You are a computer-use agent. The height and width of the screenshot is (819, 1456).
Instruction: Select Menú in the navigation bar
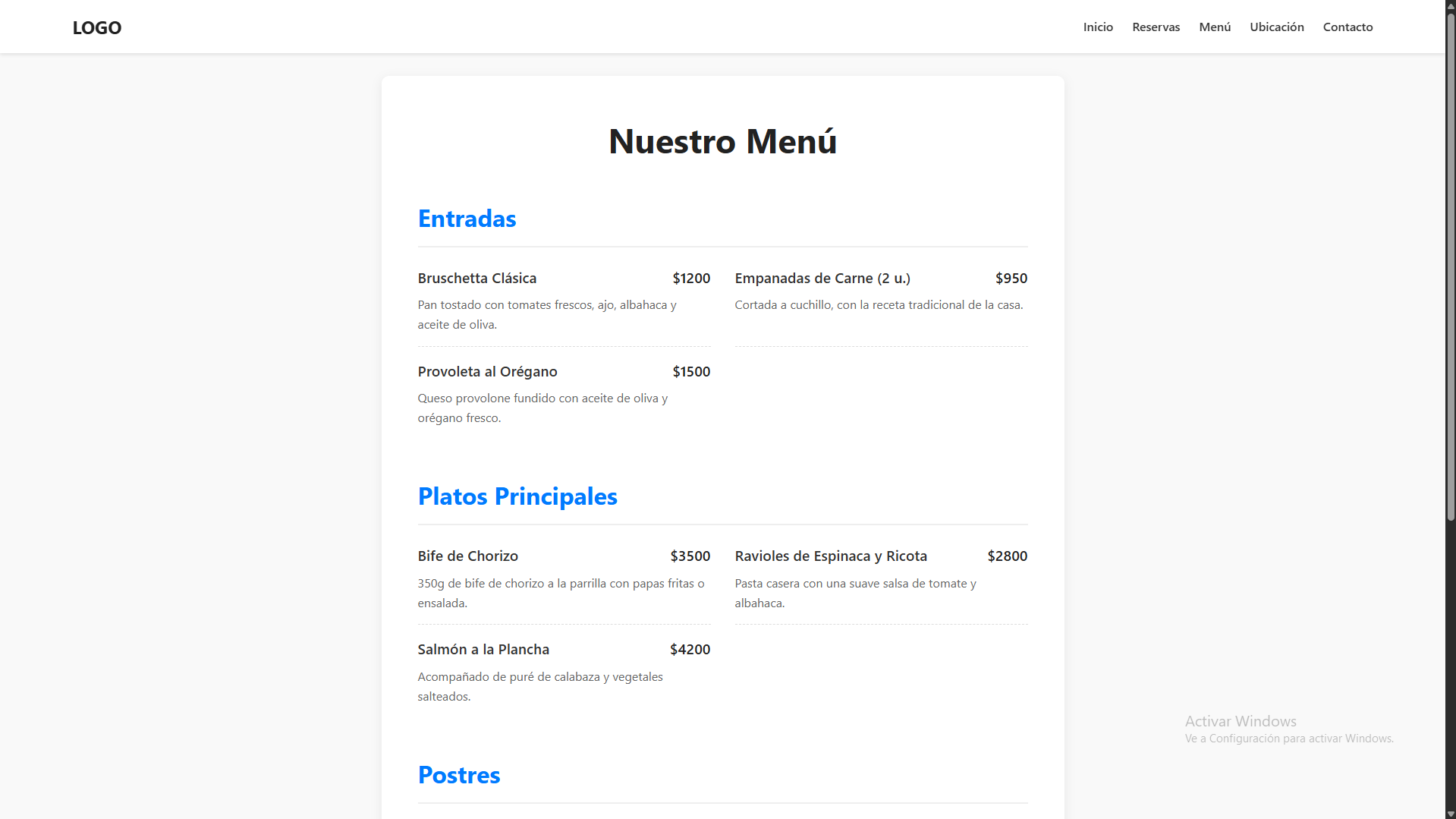[x=1214, y=27]
